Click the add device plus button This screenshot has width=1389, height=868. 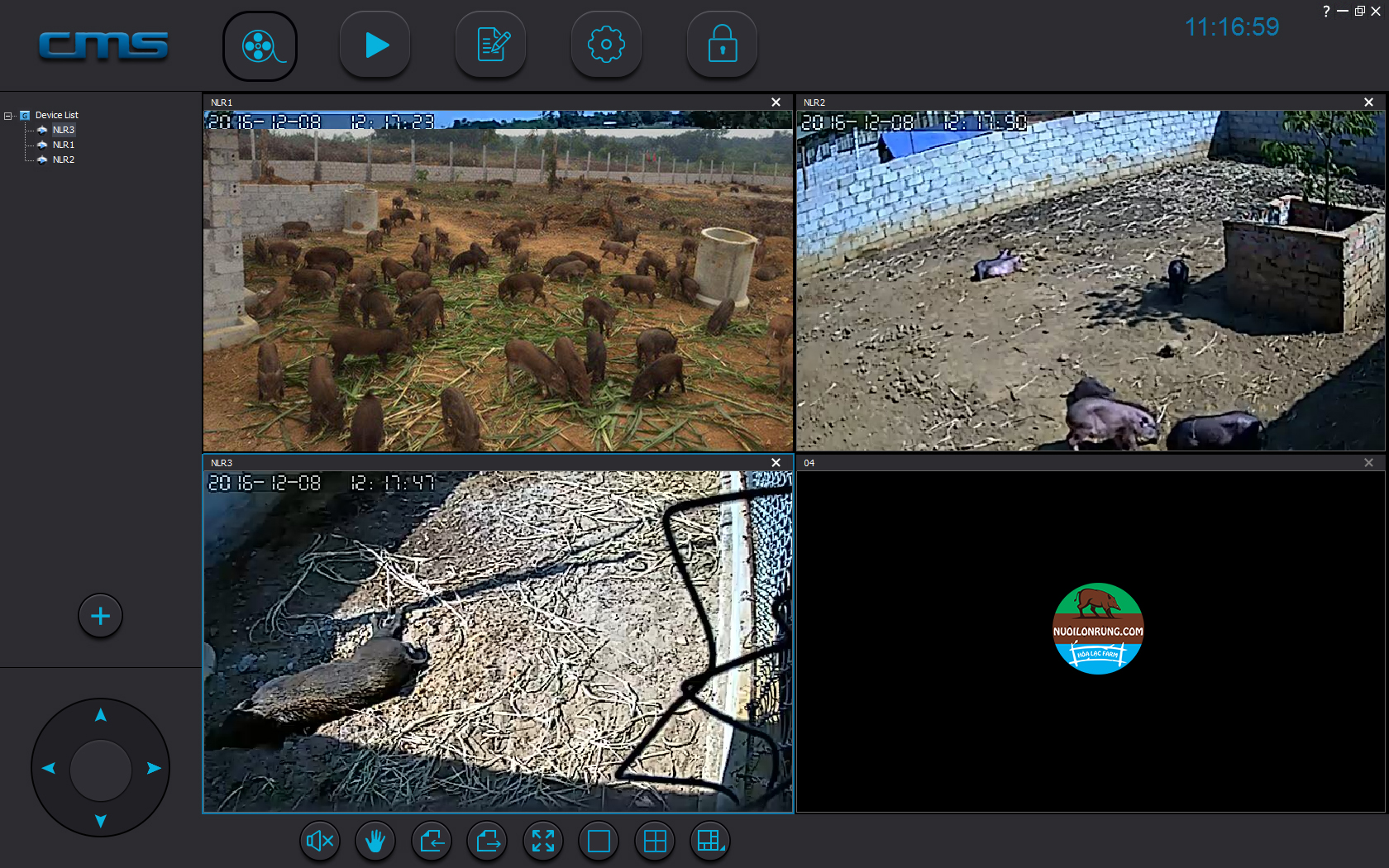click(100, 616)
